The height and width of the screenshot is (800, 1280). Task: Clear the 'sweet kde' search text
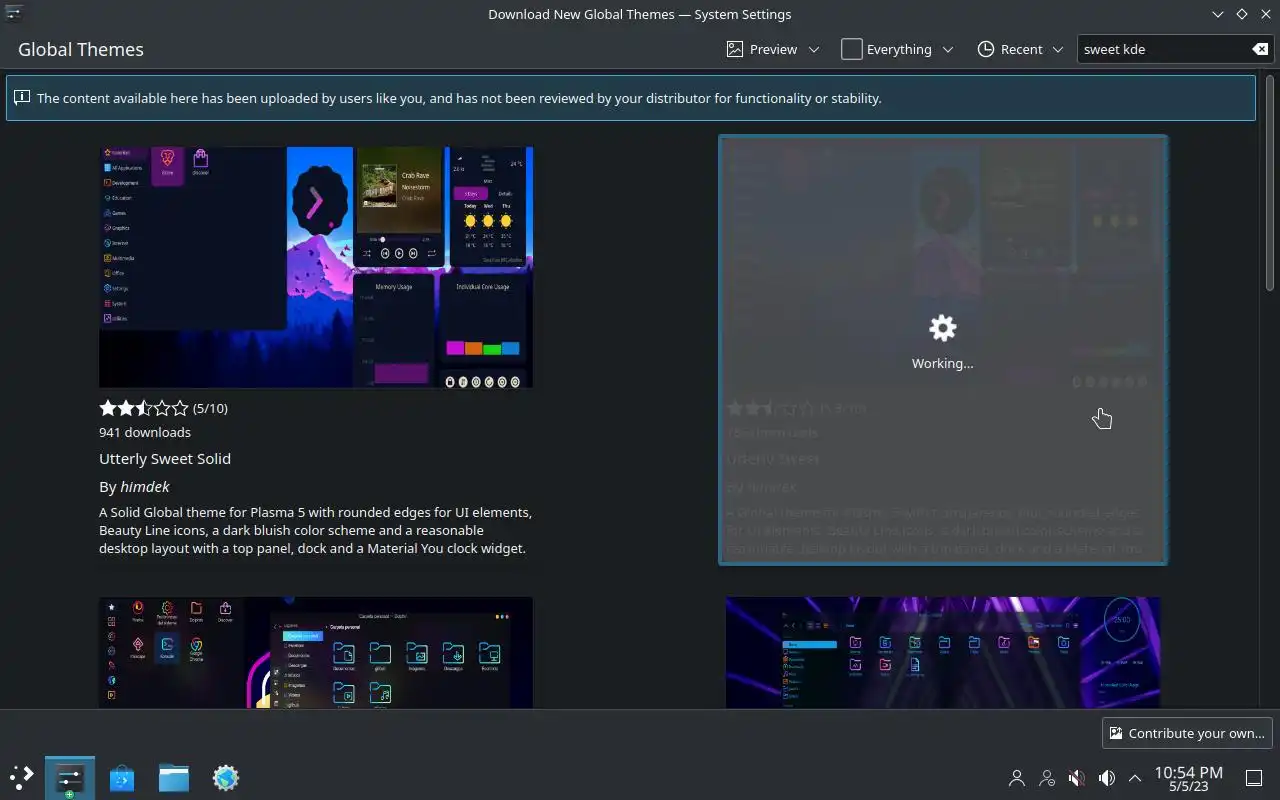click(1260, 49)
